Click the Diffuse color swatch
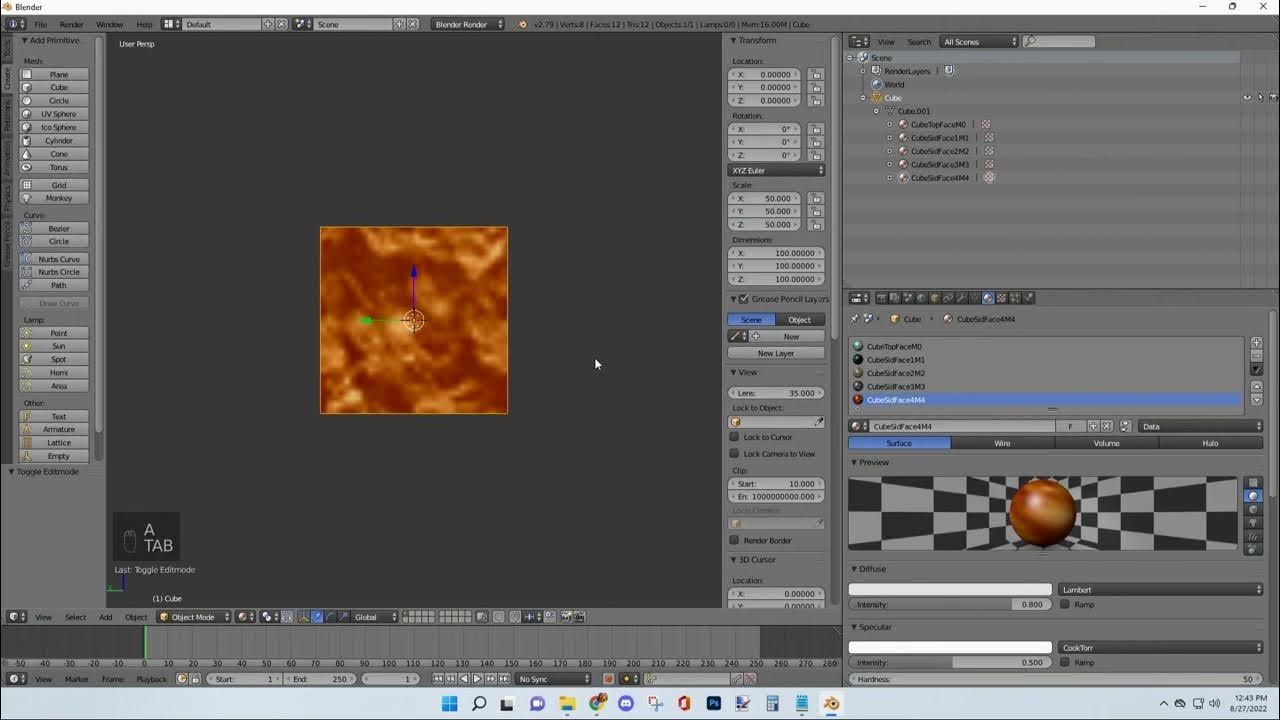 click(950, 590)
